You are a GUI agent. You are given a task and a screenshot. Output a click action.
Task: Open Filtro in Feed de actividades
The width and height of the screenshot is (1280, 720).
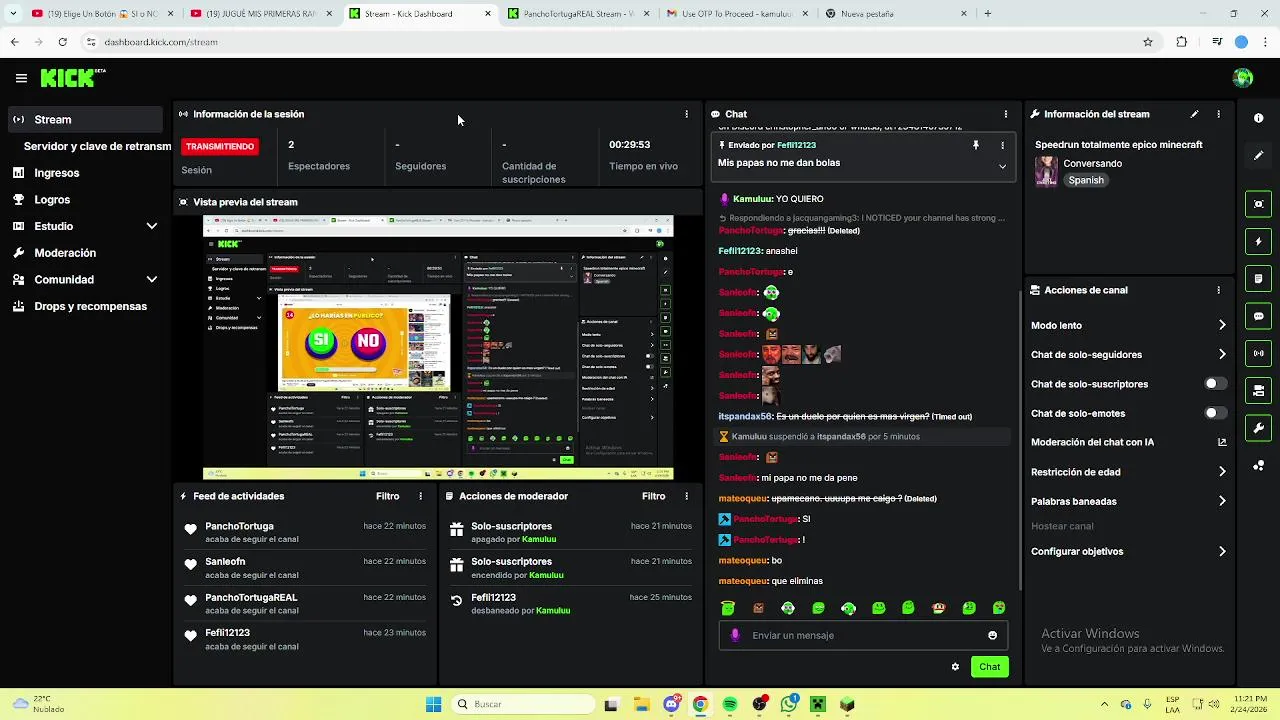(387, 496)
